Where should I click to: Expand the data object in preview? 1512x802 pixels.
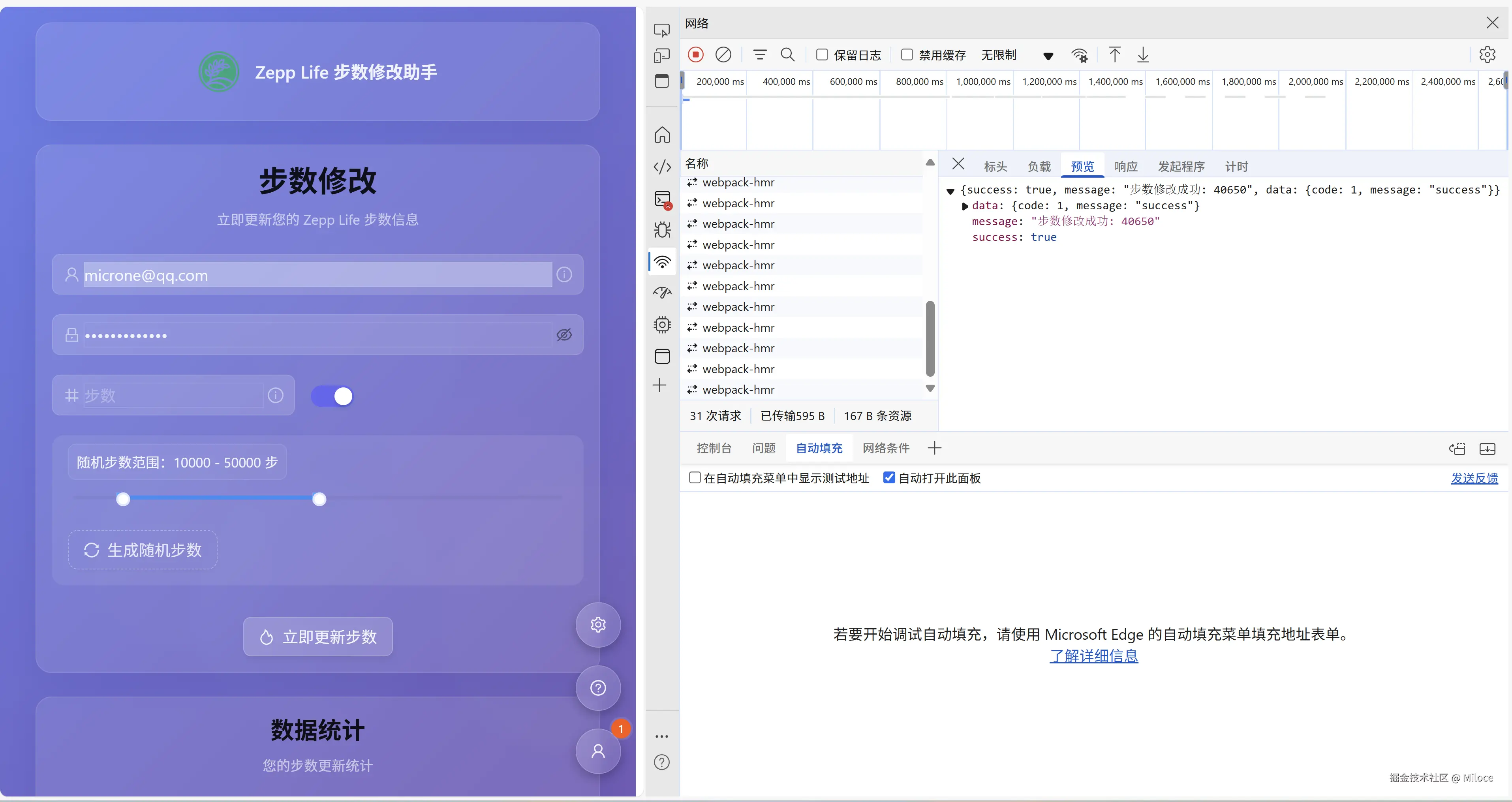pyautogui.click(x=965, y=206)
